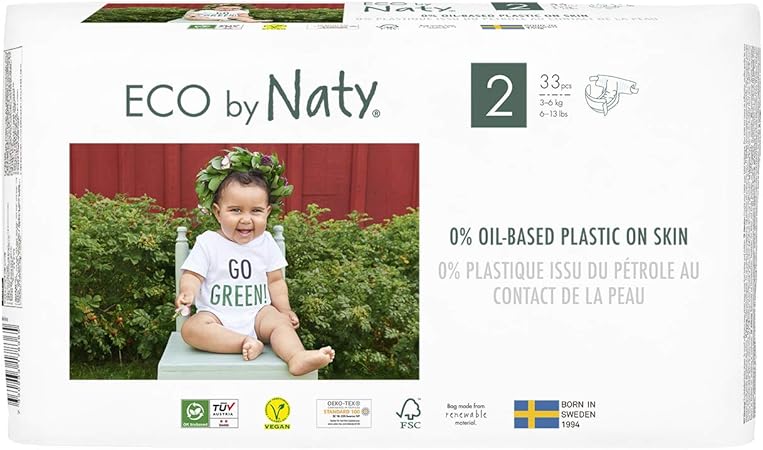Click the baby photo on the package
The height and width of the screenshot is (450, 763).
point(244,262)
